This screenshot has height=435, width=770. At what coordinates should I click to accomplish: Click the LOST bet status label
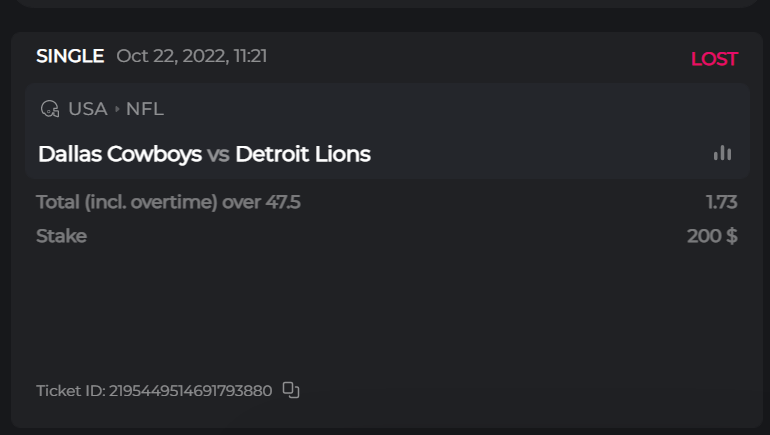714,59
